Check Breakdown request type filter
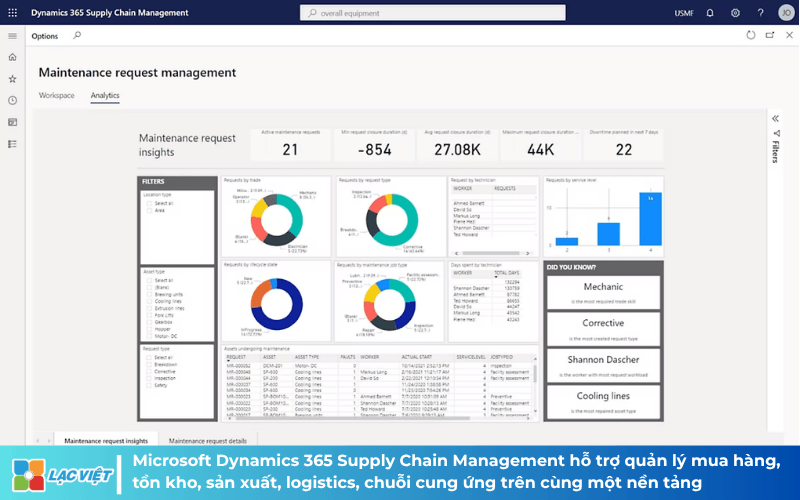This screenshot has height=500, width=800. (149, 365)
